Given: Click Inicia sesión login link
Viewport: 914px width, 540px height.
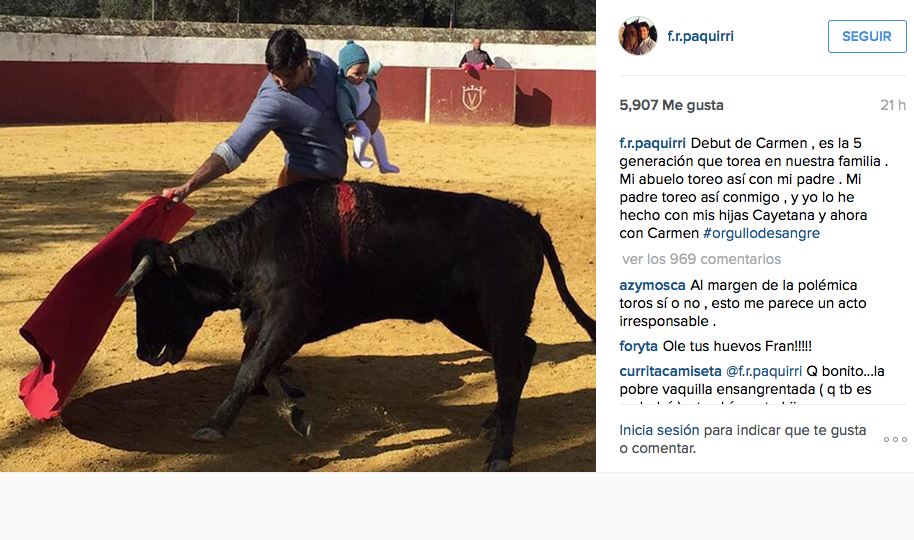Looking at the screenshot, I should [659, 430].
